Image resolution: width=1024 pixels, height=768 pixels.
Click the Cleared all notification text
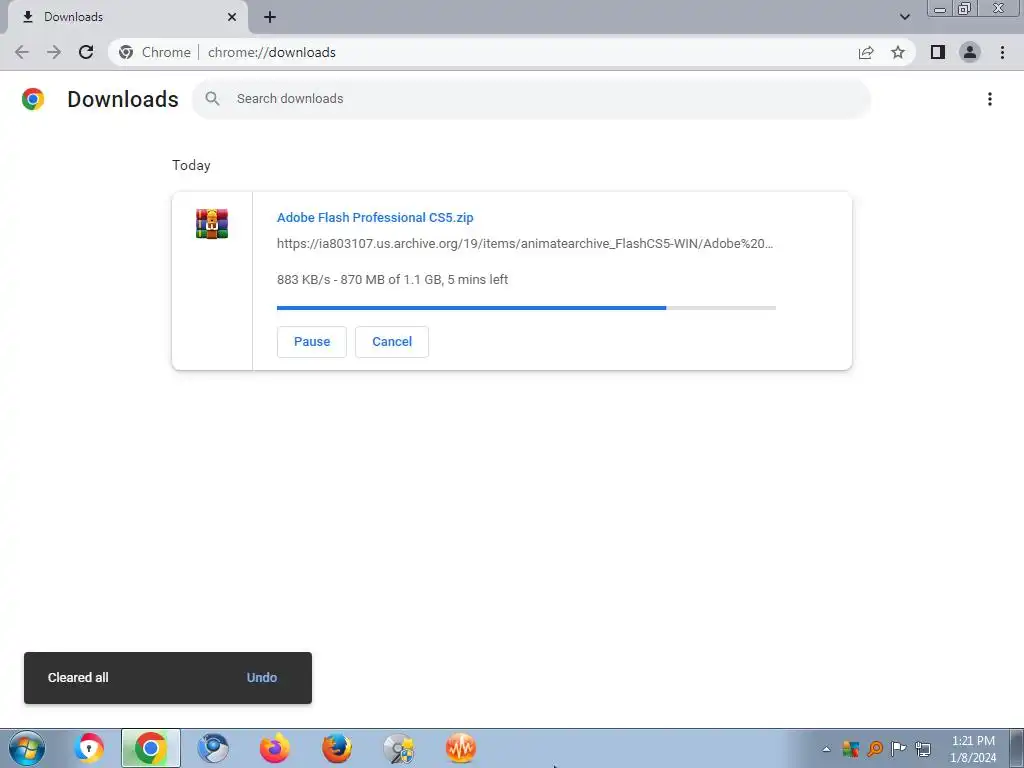tap(78, 677)
